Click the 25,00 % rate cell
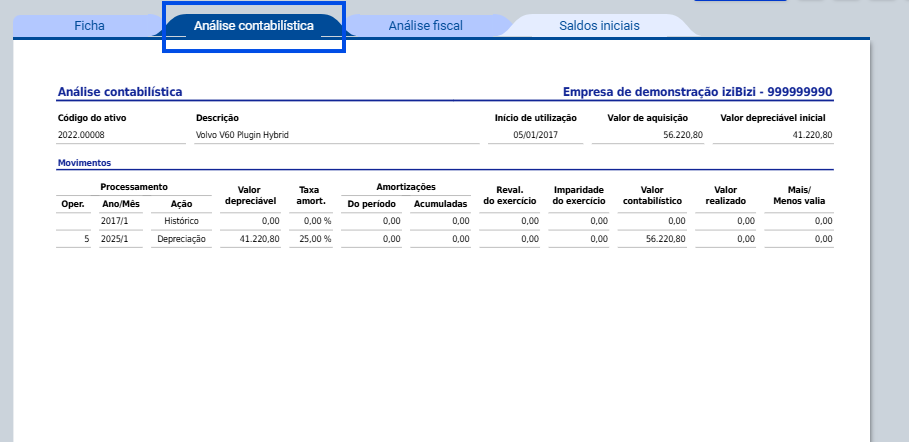 [315, 238]
